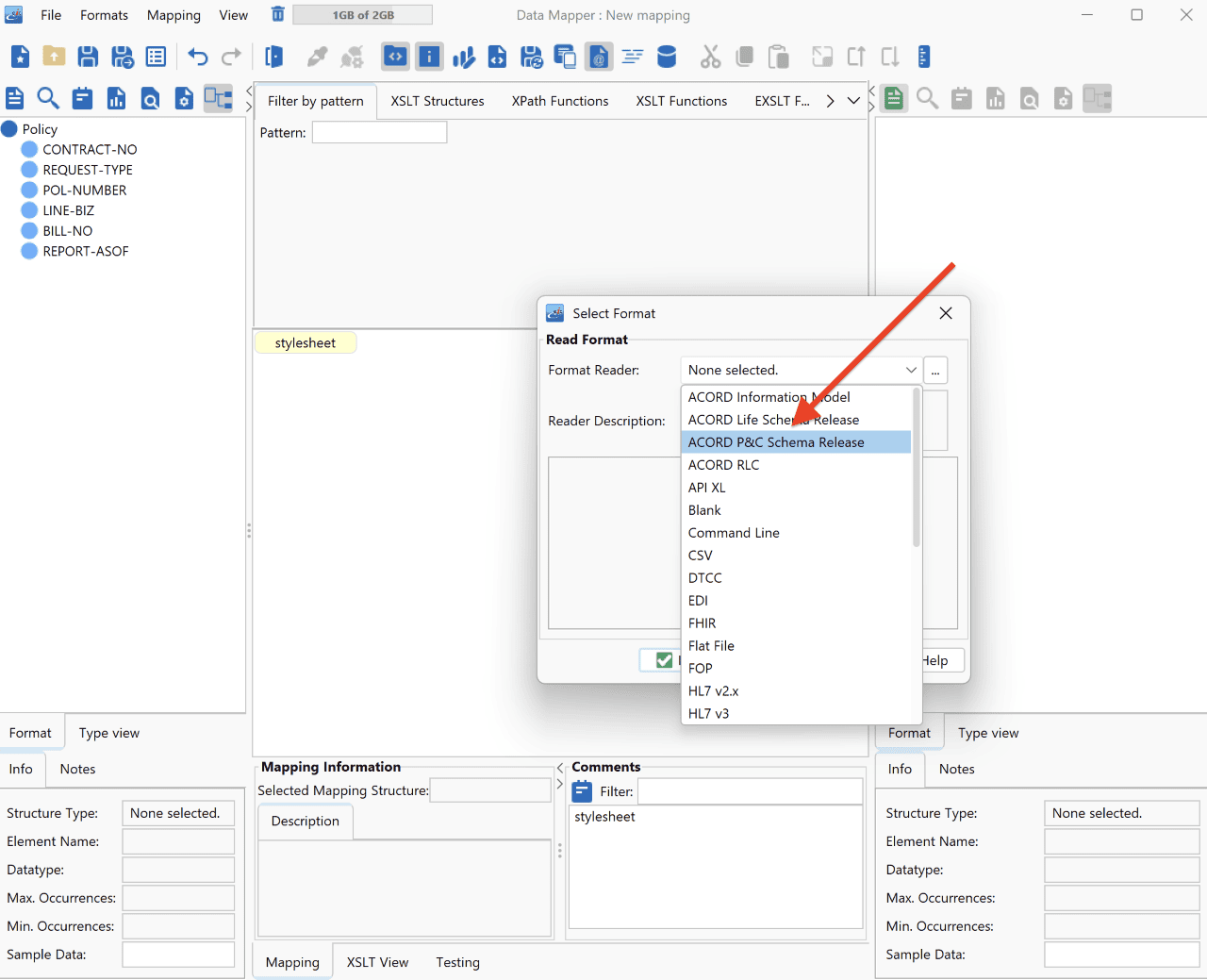
Task: Click the blue filter icon in Comments
Action: tap(583, 791)
